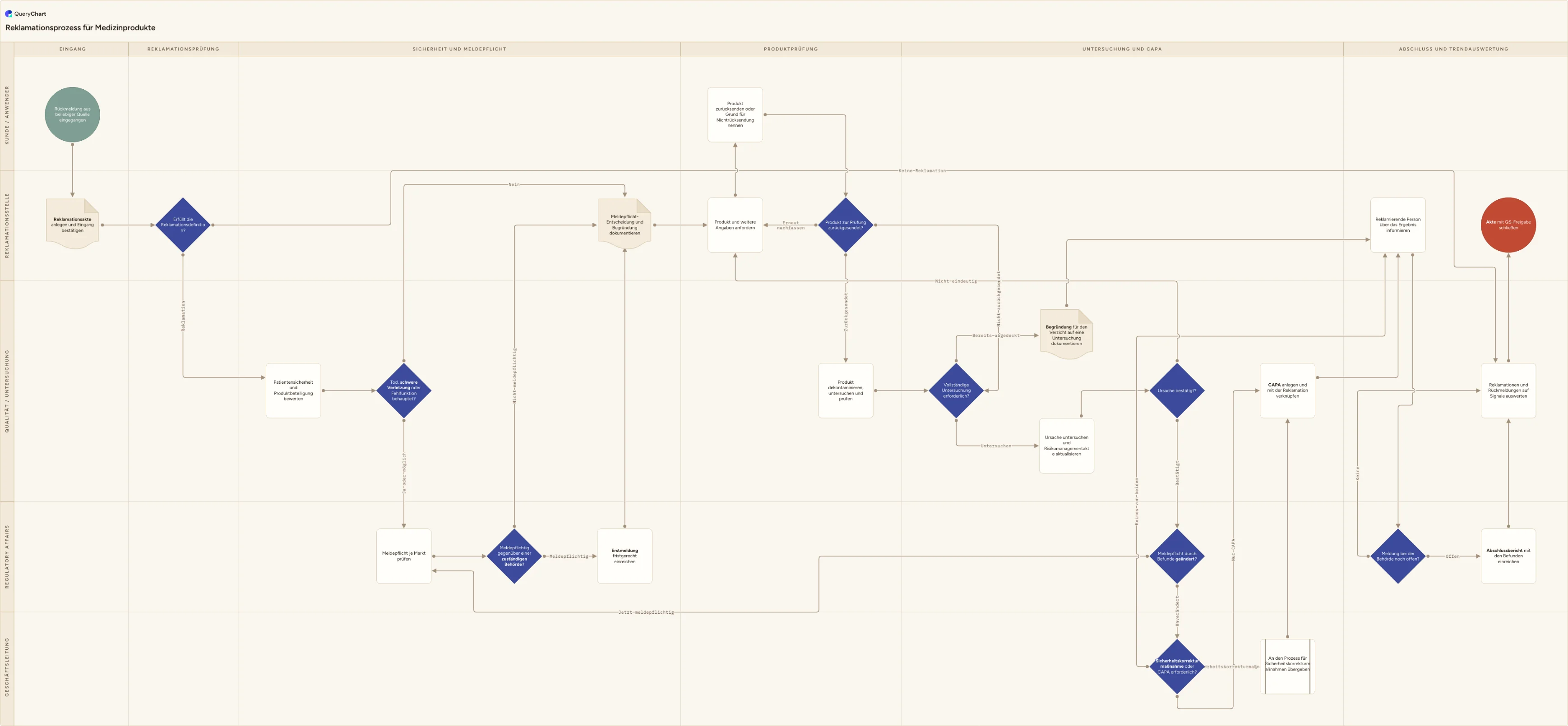Click the 'SICHERHEIT UND MELDEPFLICHT' column header
The height and width of the screenshot is (726, 1568).
coord(459,49)
